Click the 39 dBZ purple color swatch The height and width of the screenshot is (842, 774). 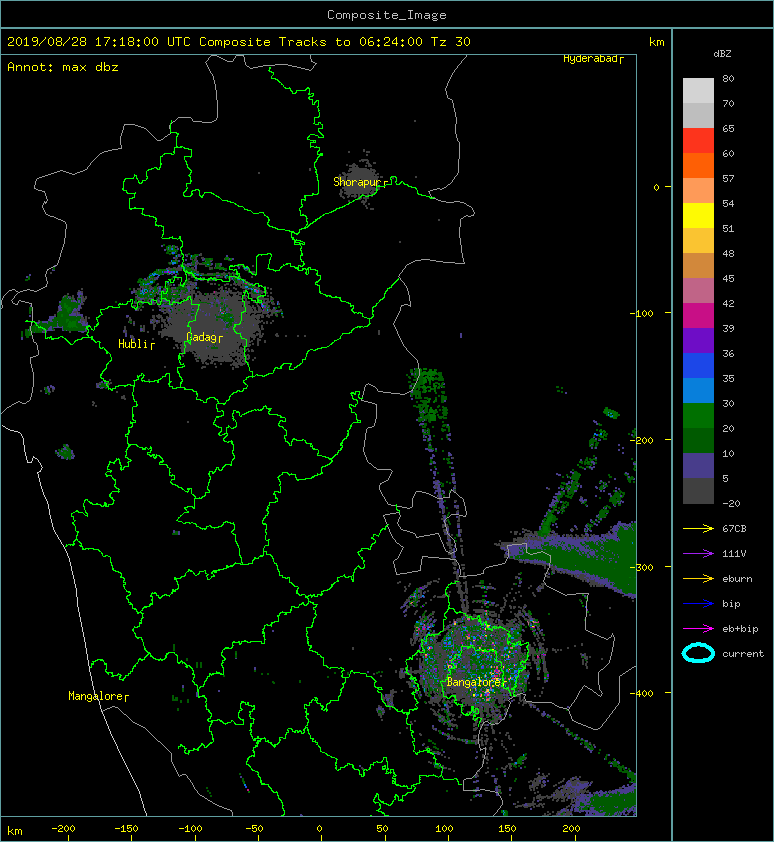click(698, 340)
